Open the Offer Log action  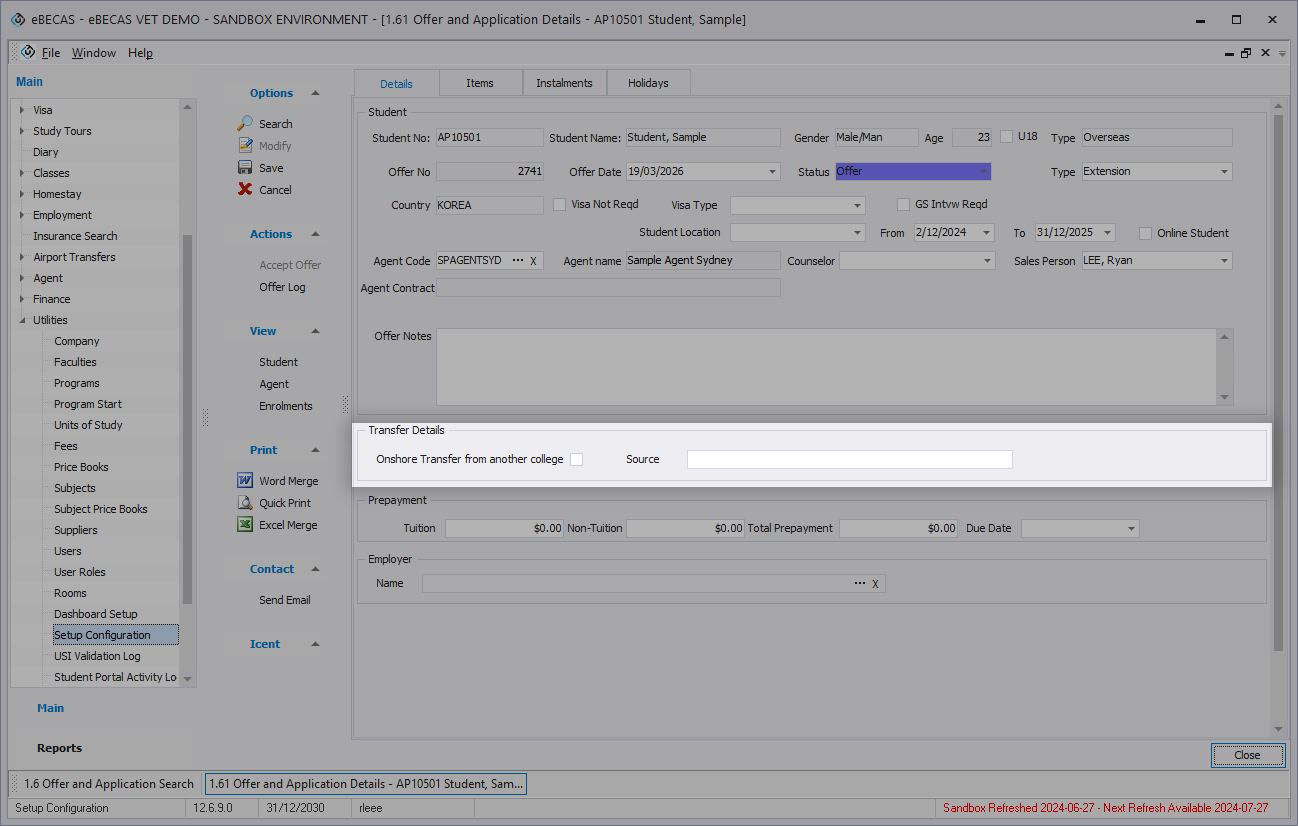pos(282,287)
